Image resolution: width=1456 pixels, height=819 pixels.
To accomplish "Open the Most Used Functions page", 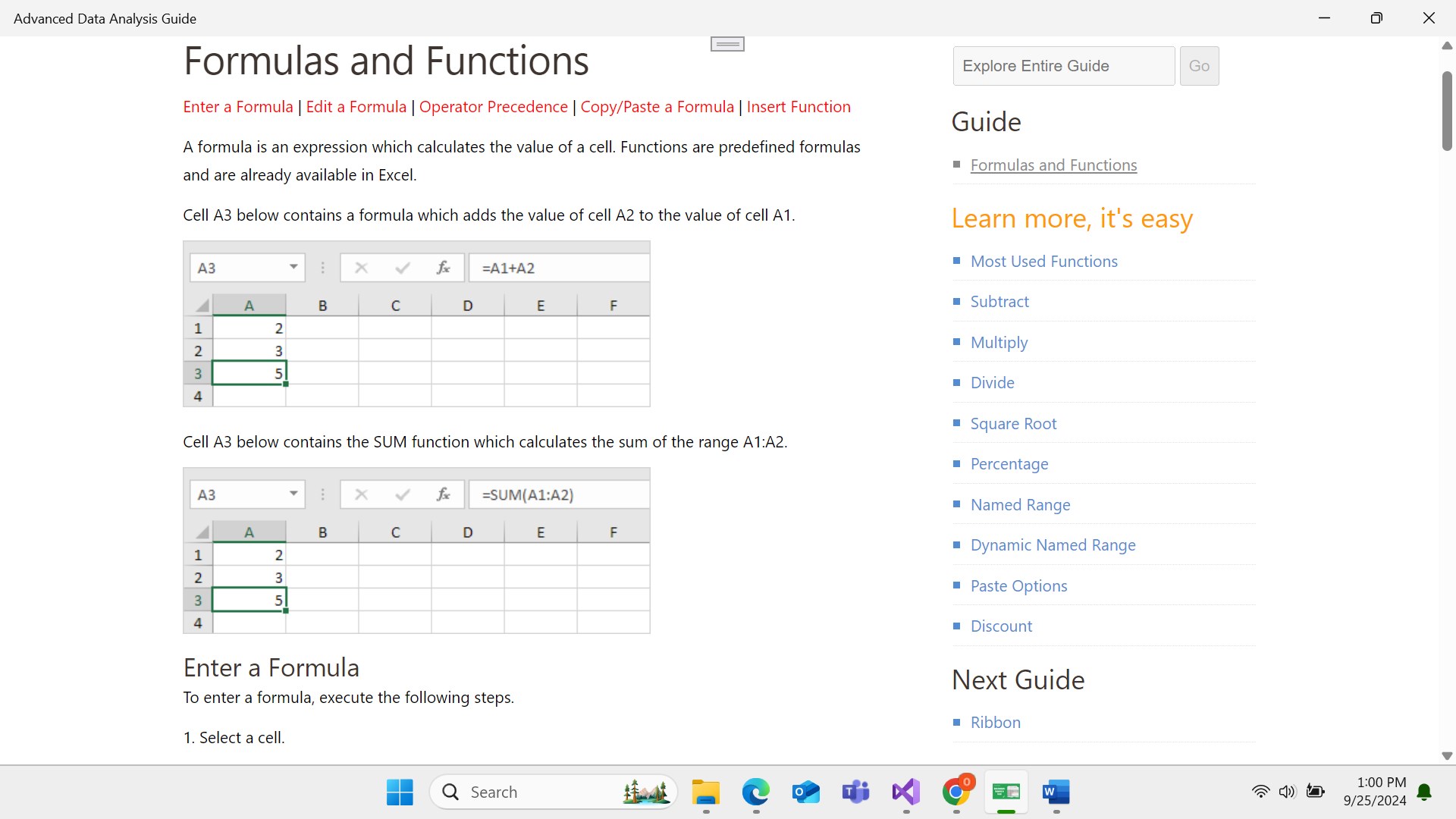I will click(1043, 262).
